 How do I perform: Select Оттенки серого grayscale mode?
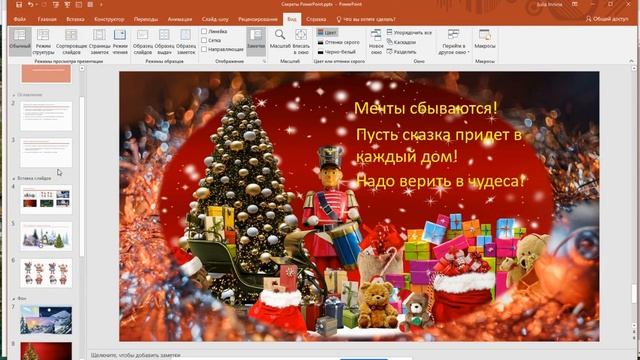pos(338,42)
